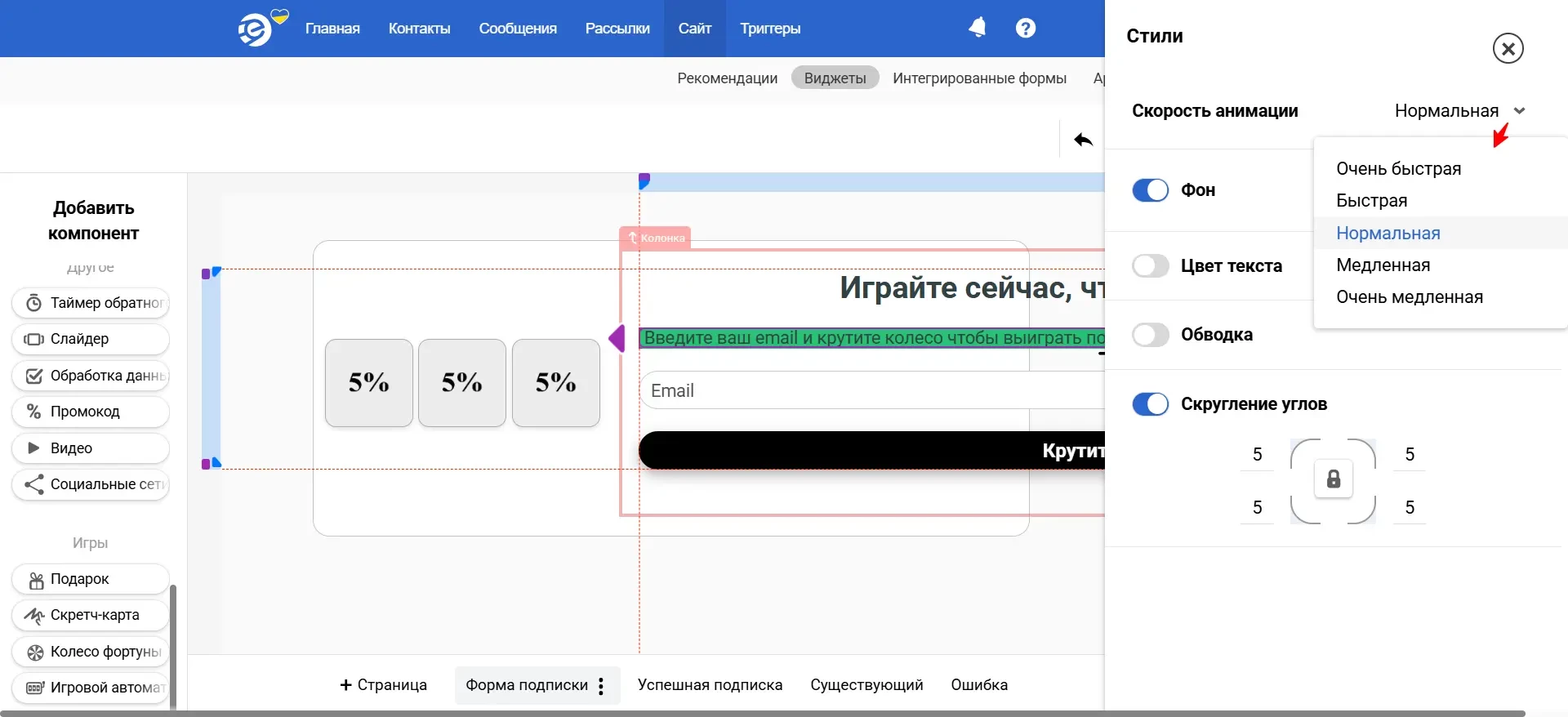Viewport: 1568px width, 717px height.
Task: Turn on the Обводка toggle
Action: pyautogui.click(x=1150, y=335)
